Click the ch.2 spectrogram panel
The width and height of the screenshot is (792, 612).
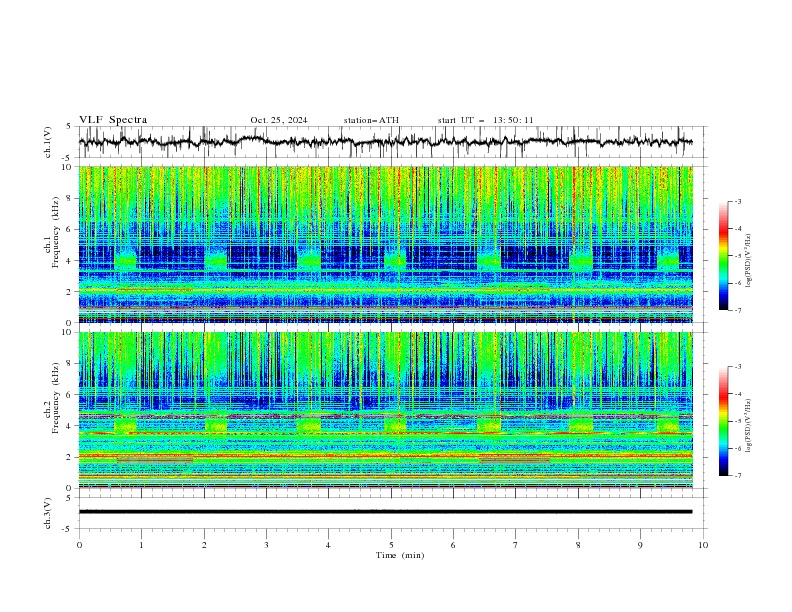tap(386, 410)
